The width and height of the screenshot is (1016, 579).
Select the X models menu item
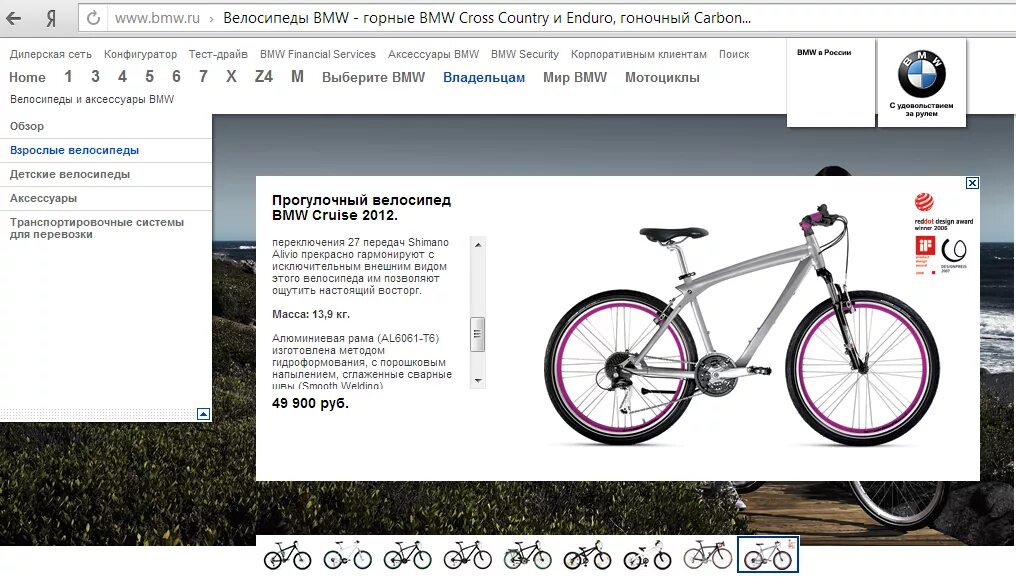pyautogui.click(x=231, y=77)
